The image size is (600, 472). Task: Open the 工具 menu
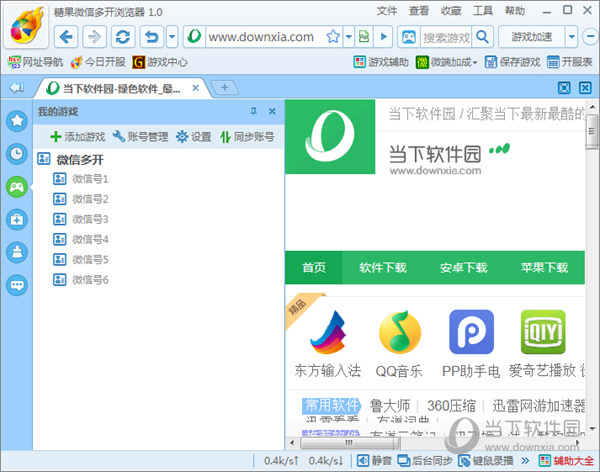coord(483,11)
